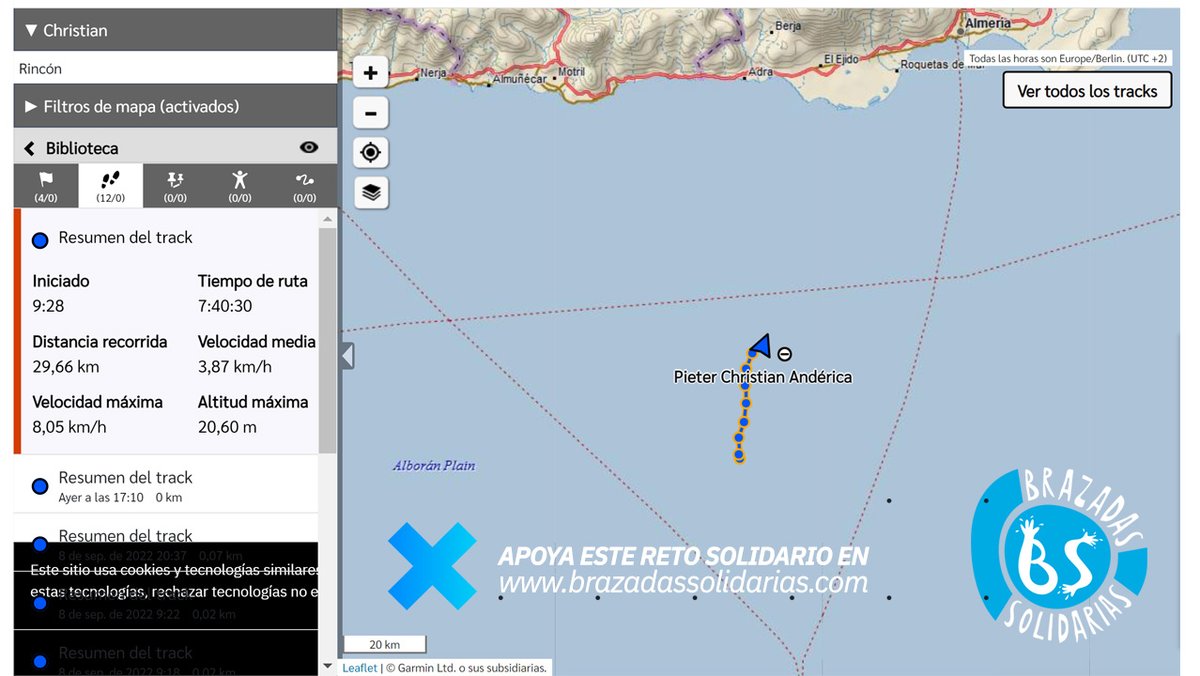Click blue dot of Ayer 17:10 track
Screen dimensions: 1200x676
(x=40, y=486)
